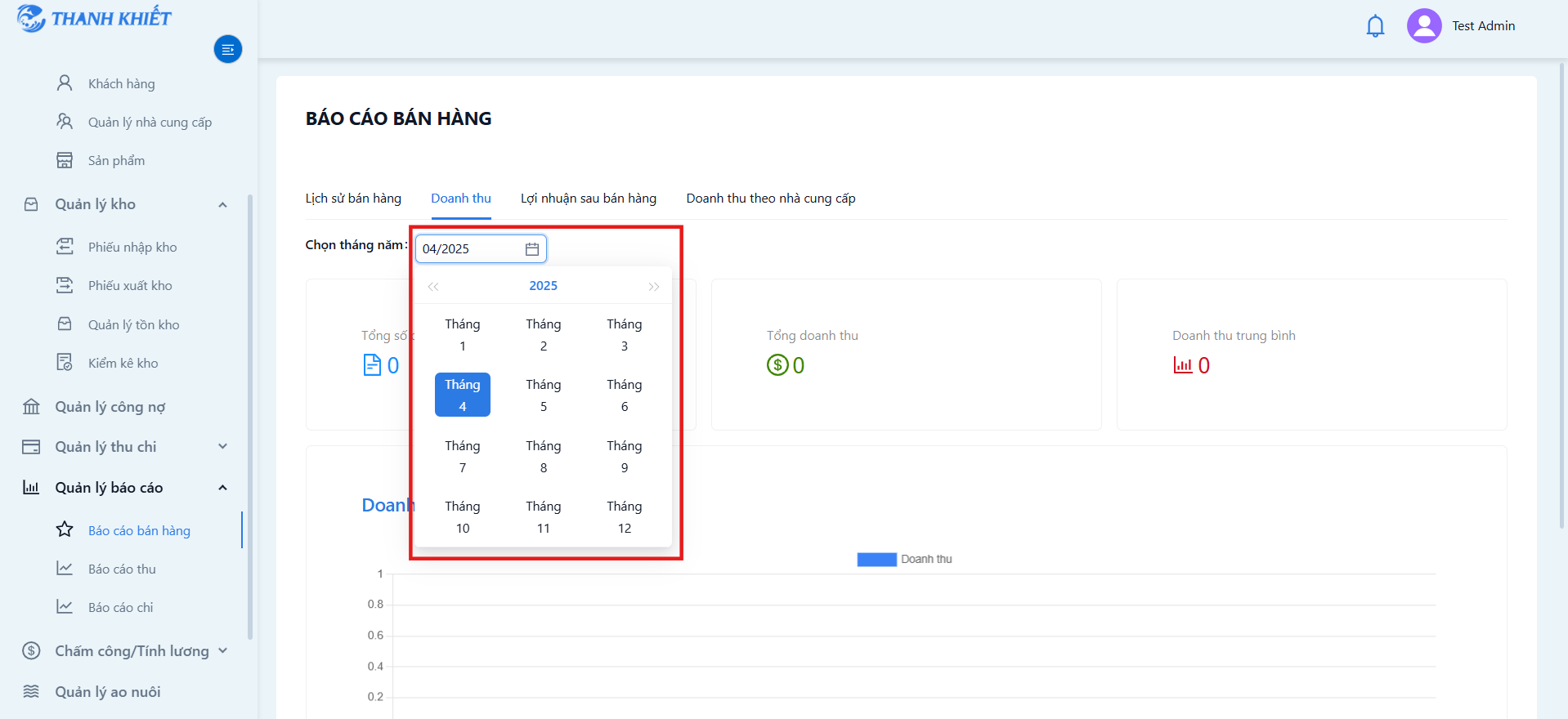1568x719 pixels.
Task: Click the Phiếu xuất kho icon
Action: 65,285
